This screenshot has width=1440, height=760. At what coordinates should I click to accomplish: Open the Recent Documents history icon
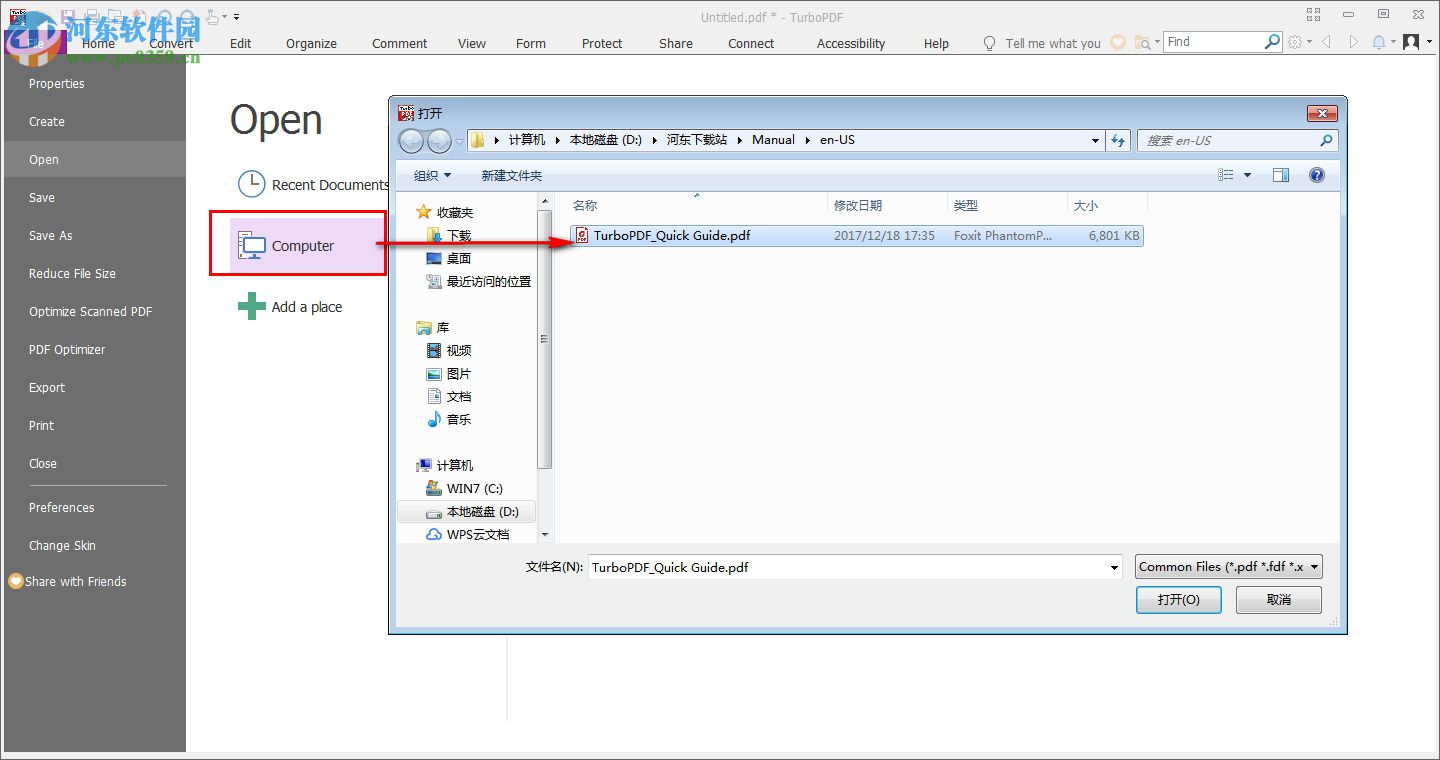(x=251, y=184)
